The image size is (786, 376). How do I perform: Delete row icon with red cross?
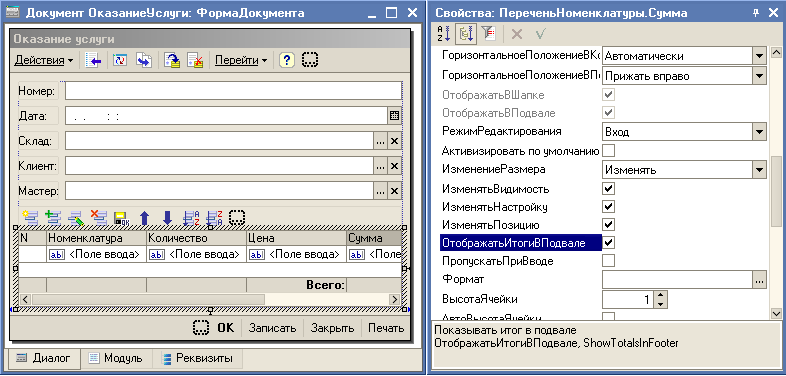[99, 218]
